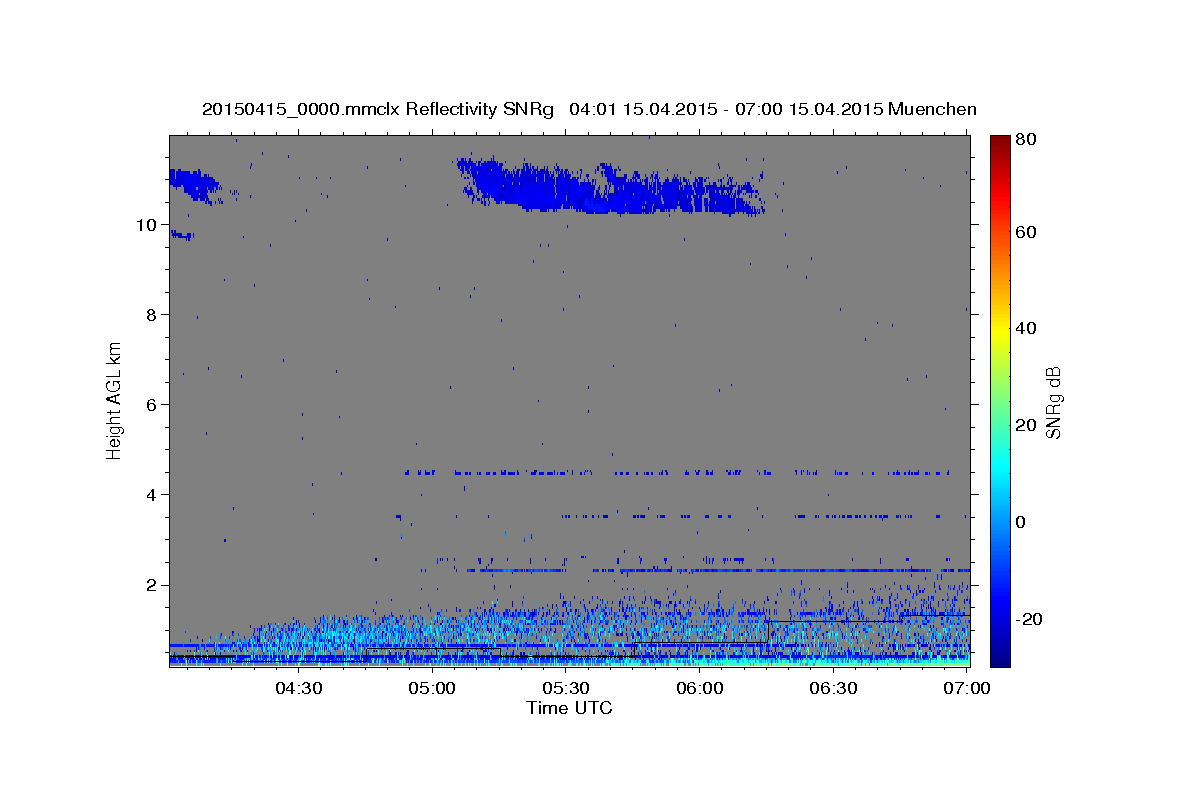1200x800 pixels.
Task: Click the yellow band of the colorbar
Action: 1000,330
